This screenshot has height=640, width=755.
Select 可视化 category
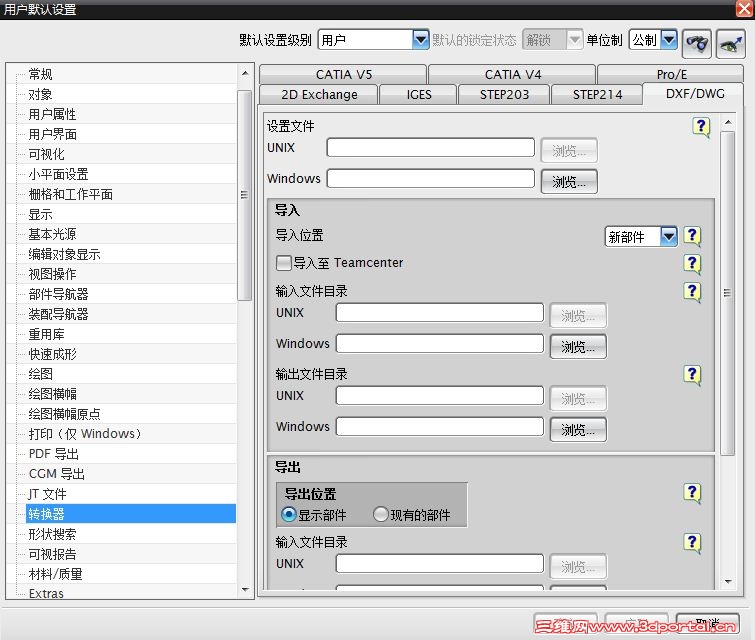46,154
